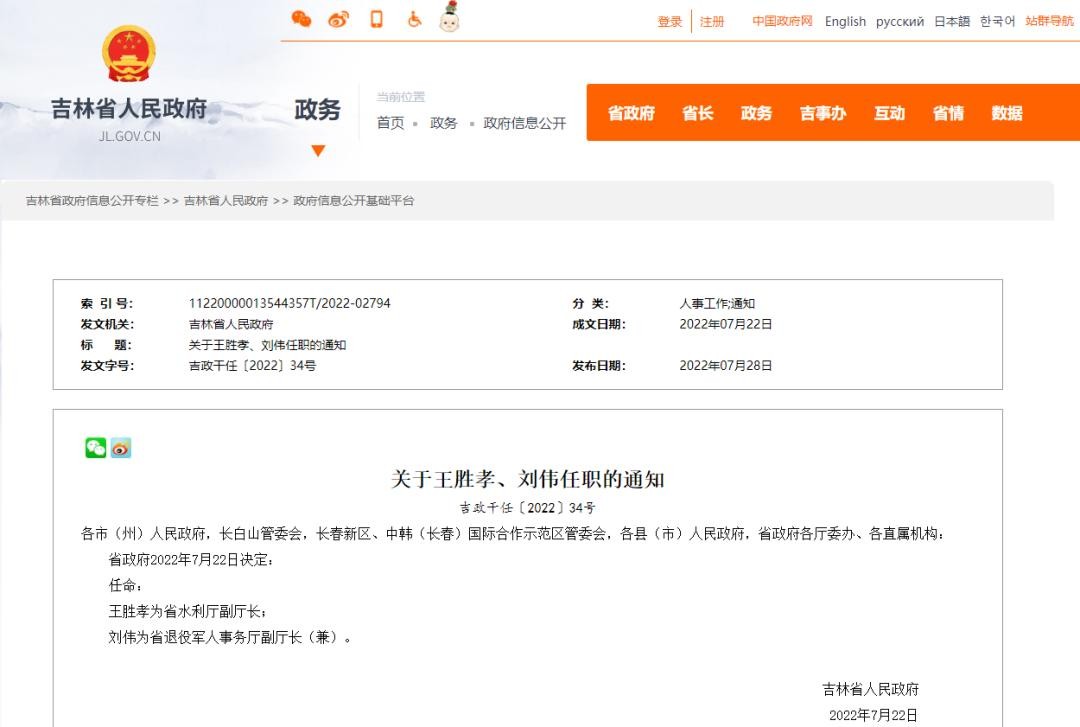Image resolution: width=1080 pixels, height=727 pixels.
Task: Visit the 中国政府网 link
Action: (x=782, y=21)
